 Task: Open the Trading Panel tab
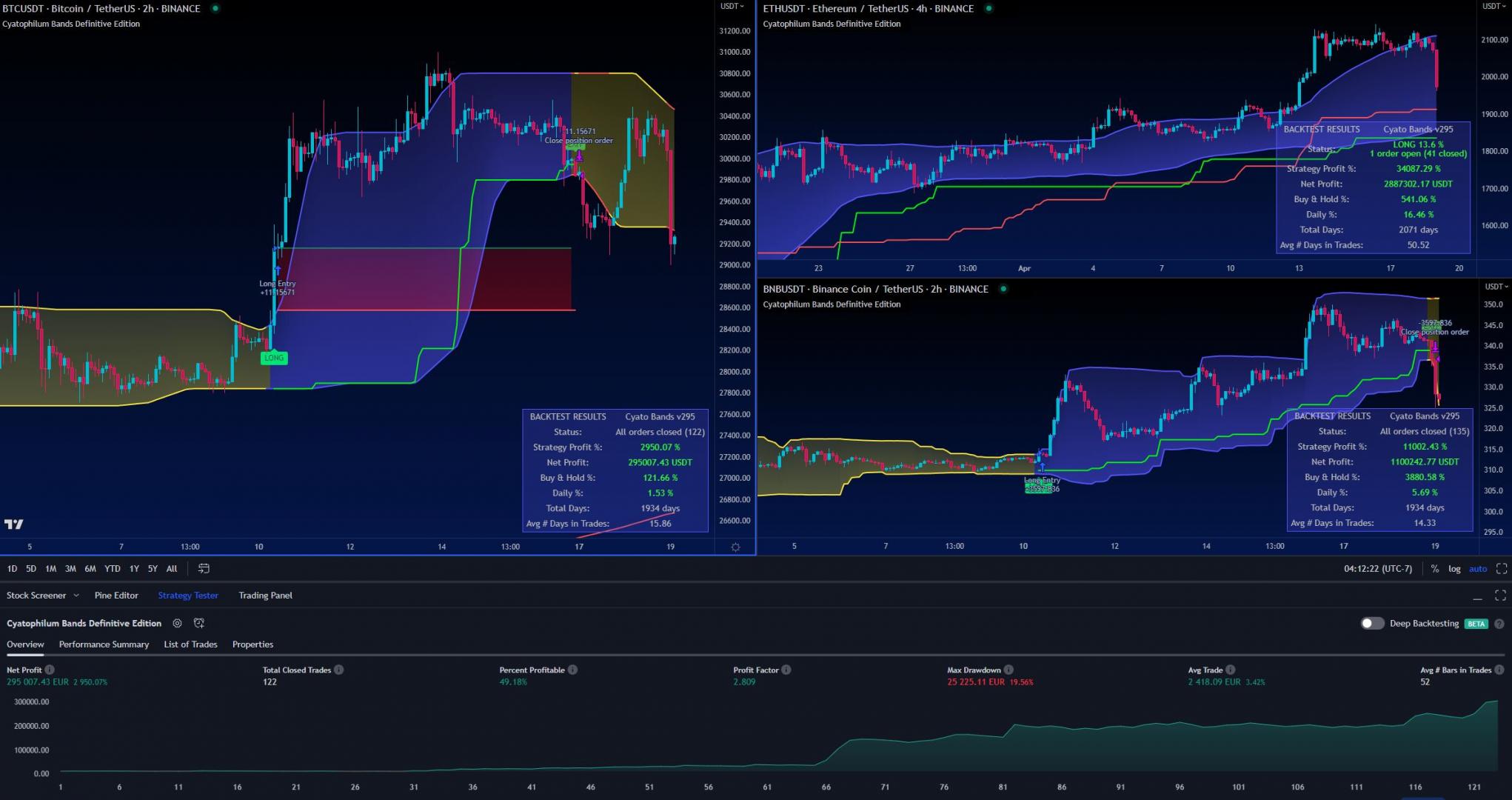265,596
